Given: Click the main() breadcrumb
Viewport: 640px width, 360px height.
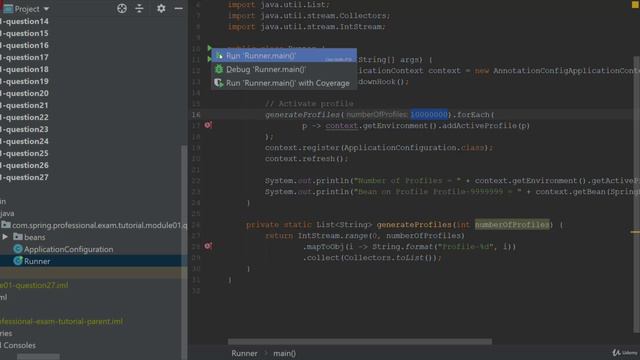Looking at the screenshot, I should click(x=284, y=353).
